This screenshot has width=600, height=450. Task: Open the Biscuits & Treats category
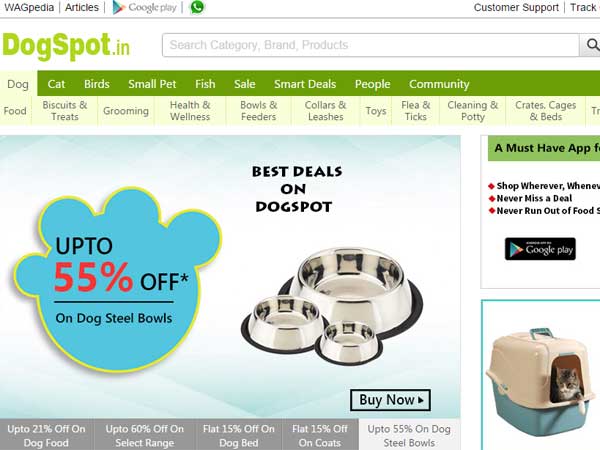65,111
